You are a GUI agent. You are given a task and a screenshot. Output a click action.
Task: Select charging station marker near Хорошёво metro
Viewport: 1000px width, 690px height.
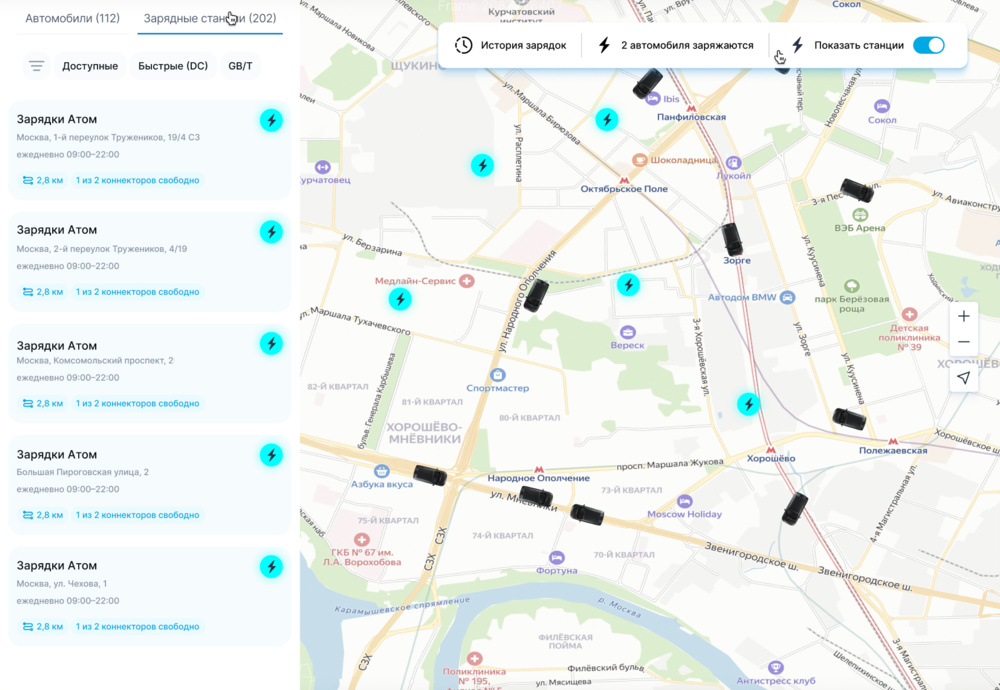click(748, 404)
